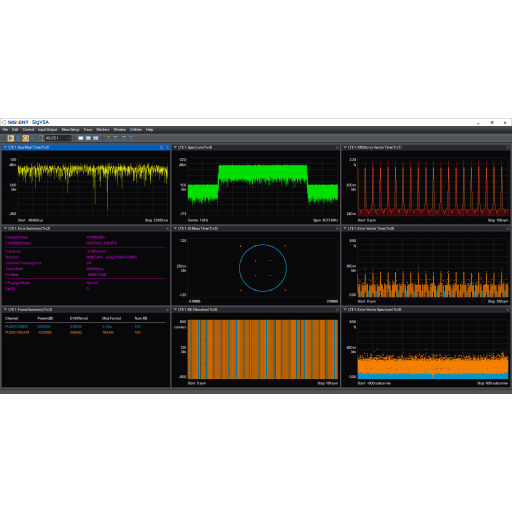
Task: Click the Time Offset label in Error Summary
Action: click(14, 269)
